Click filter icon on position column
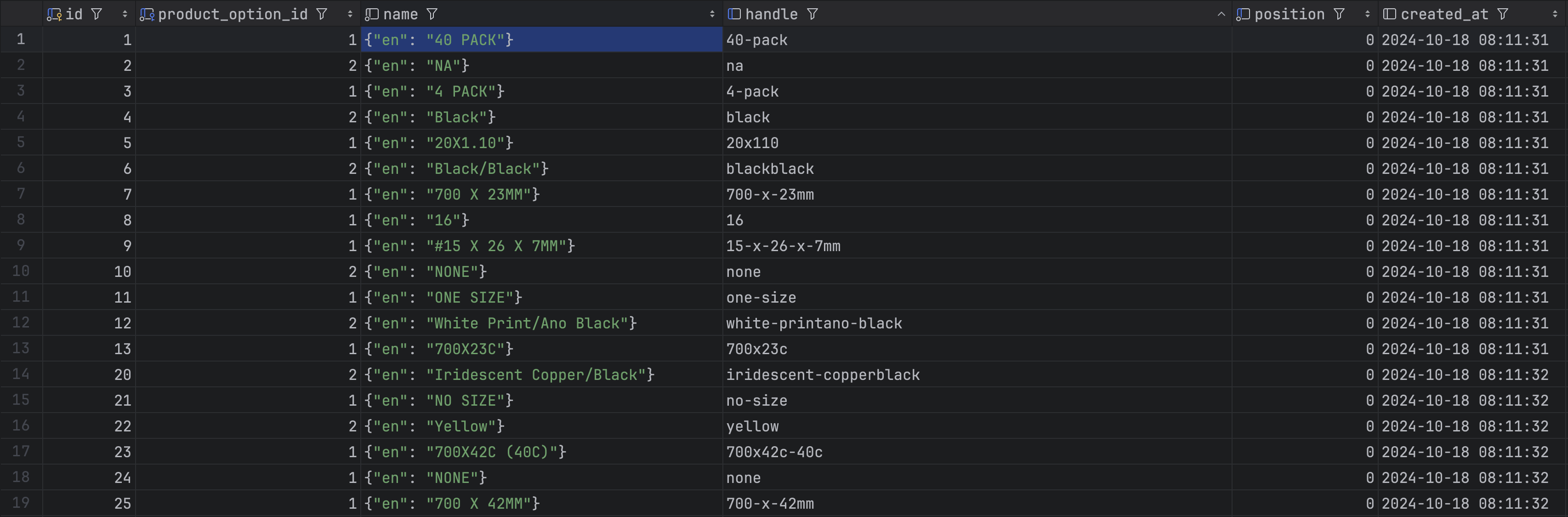 point(1339,14)
